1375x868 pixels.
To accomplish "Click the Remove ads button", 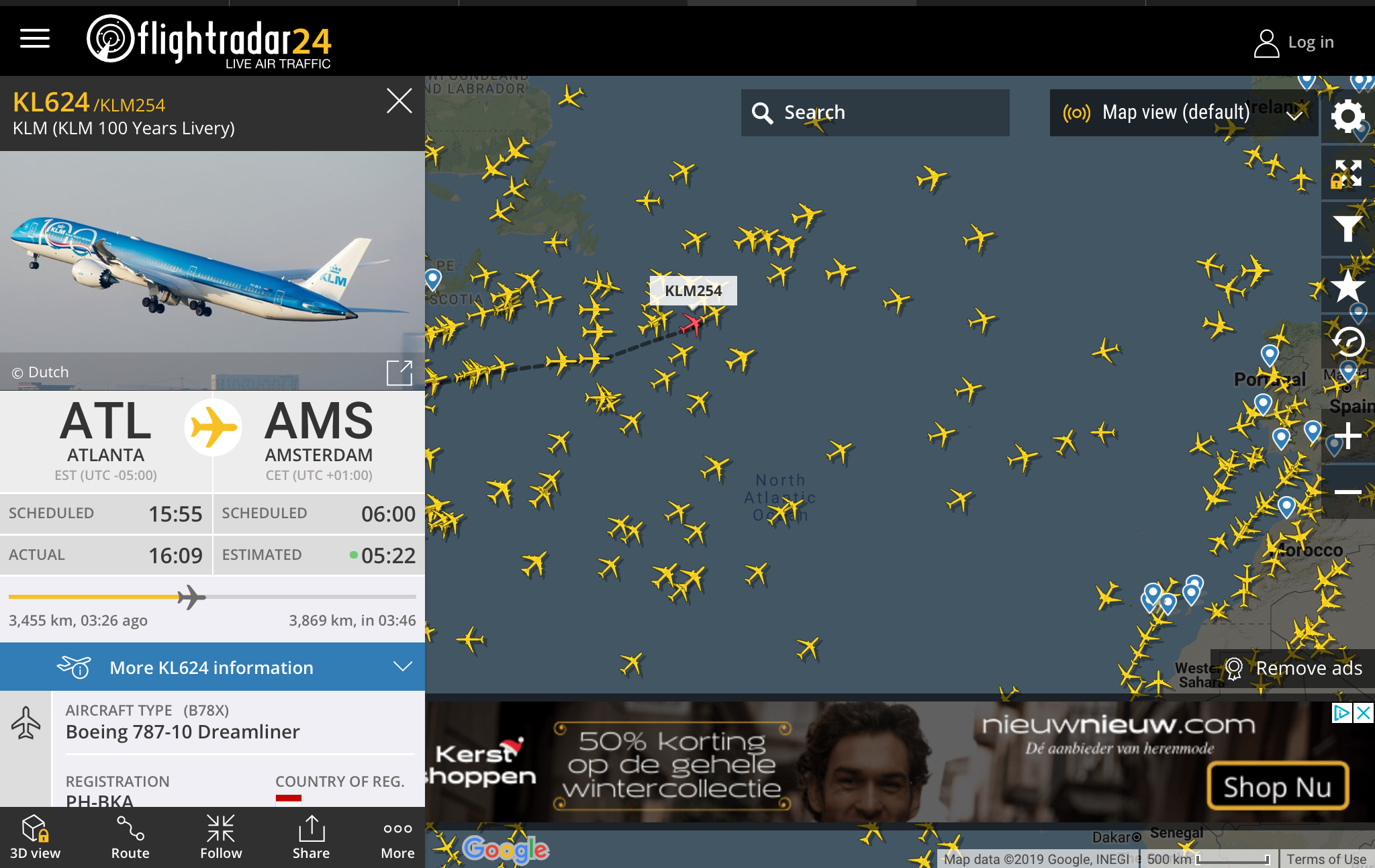I will [1294, 669].
